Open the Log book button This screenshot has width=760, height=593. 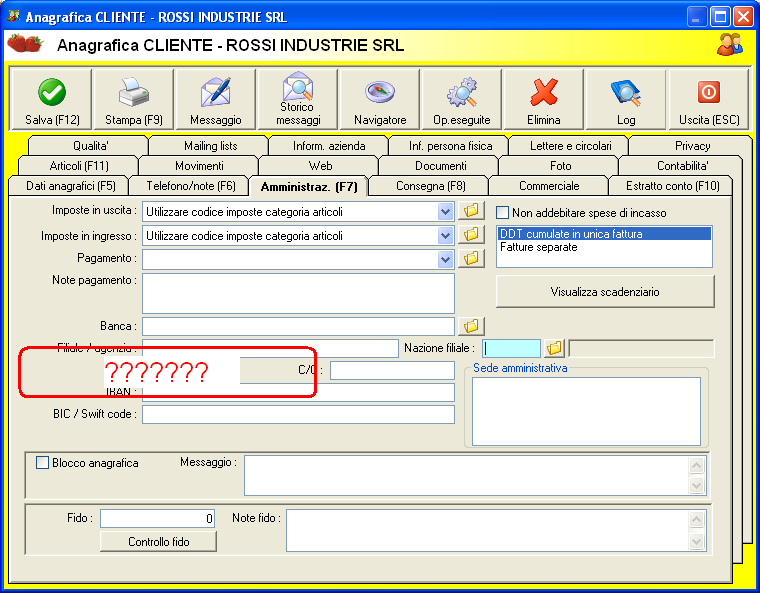pyautogui.click(x=626, y=100)
